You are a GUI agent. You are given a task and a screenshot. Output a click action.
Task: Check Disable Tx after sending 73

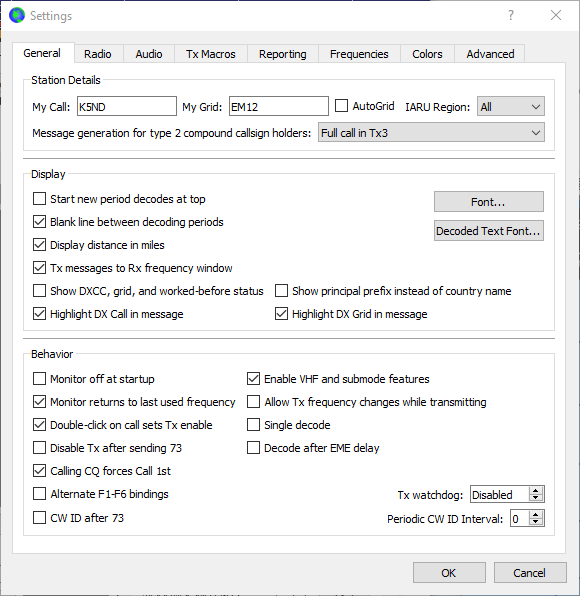click(x=40, y=447)
